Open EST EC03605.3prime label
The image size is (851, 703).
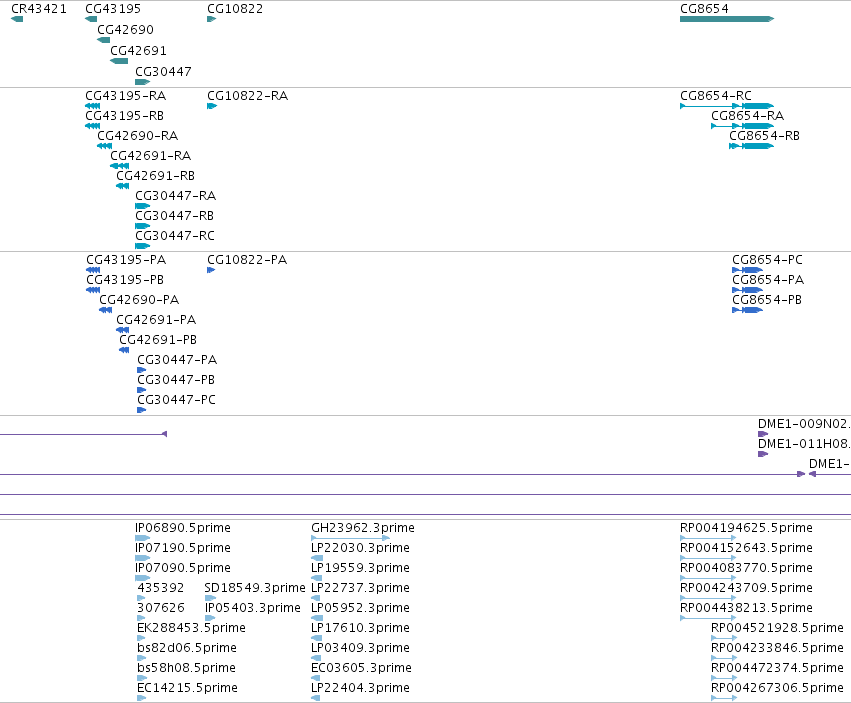click(x=361, y=668)
